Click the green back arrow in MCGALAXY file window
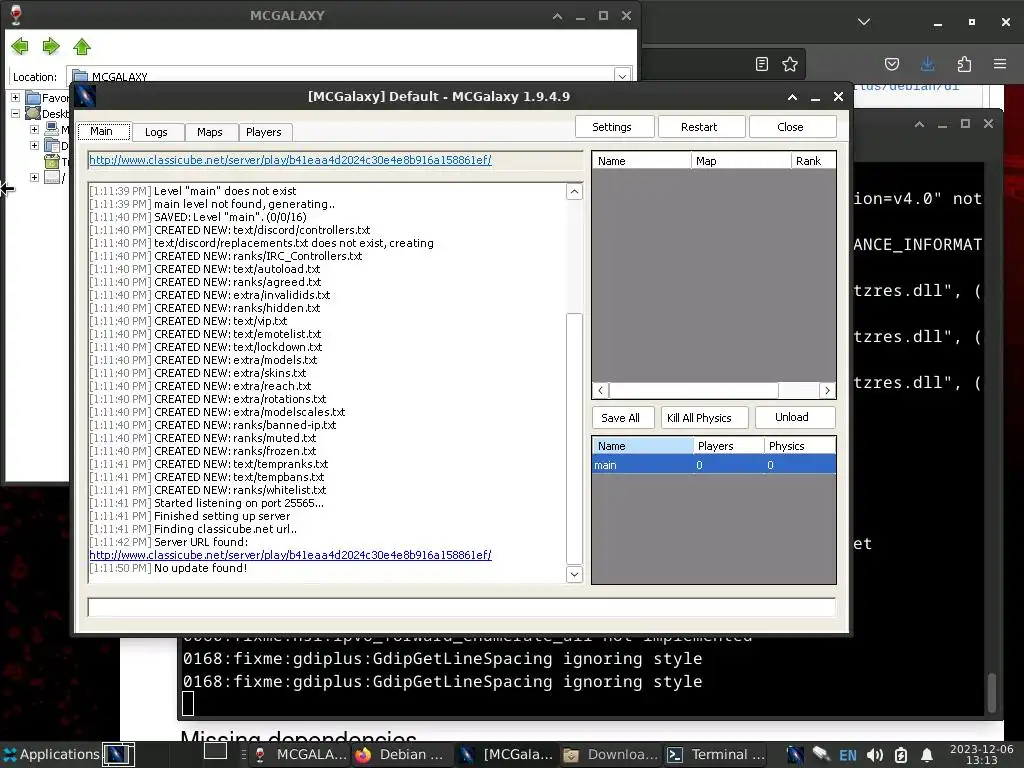This screenshot has height=768, width=1024. tap(20, 46)
